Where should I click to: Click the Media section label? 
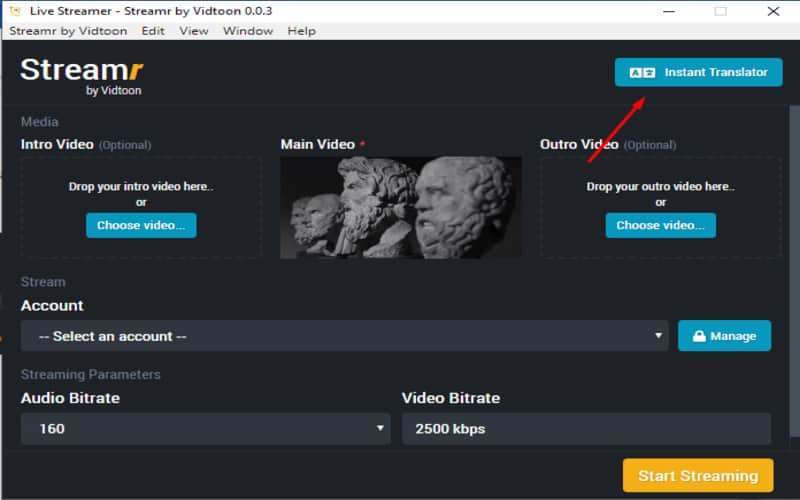[x=39, y=122]
